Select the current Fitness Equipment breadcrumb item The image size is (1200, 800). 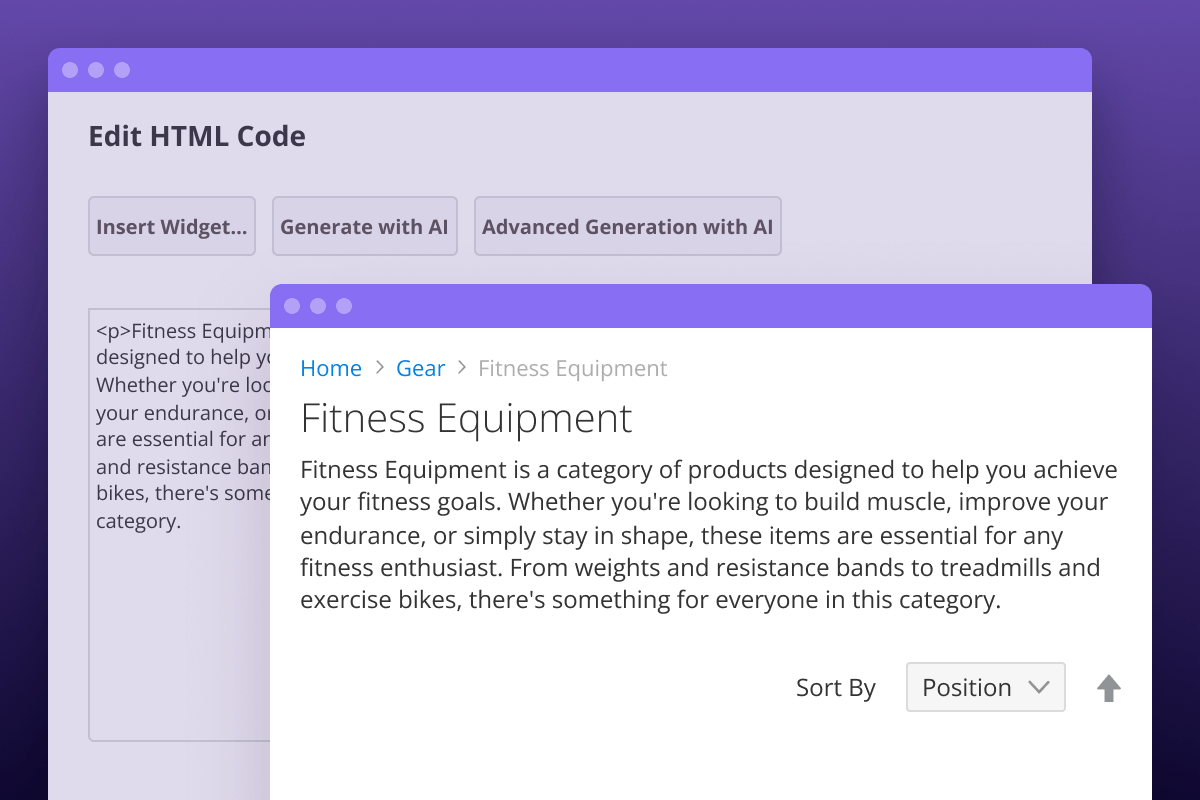click(x=572, y=368)
